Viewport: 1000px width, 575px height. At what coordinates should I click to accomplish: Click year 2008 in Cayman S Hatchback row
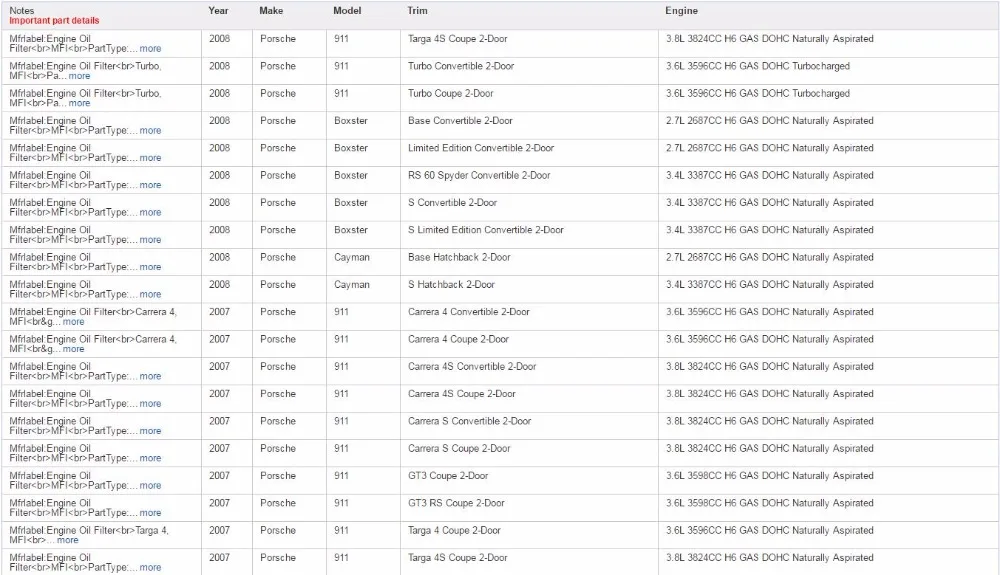coord(219,285)
